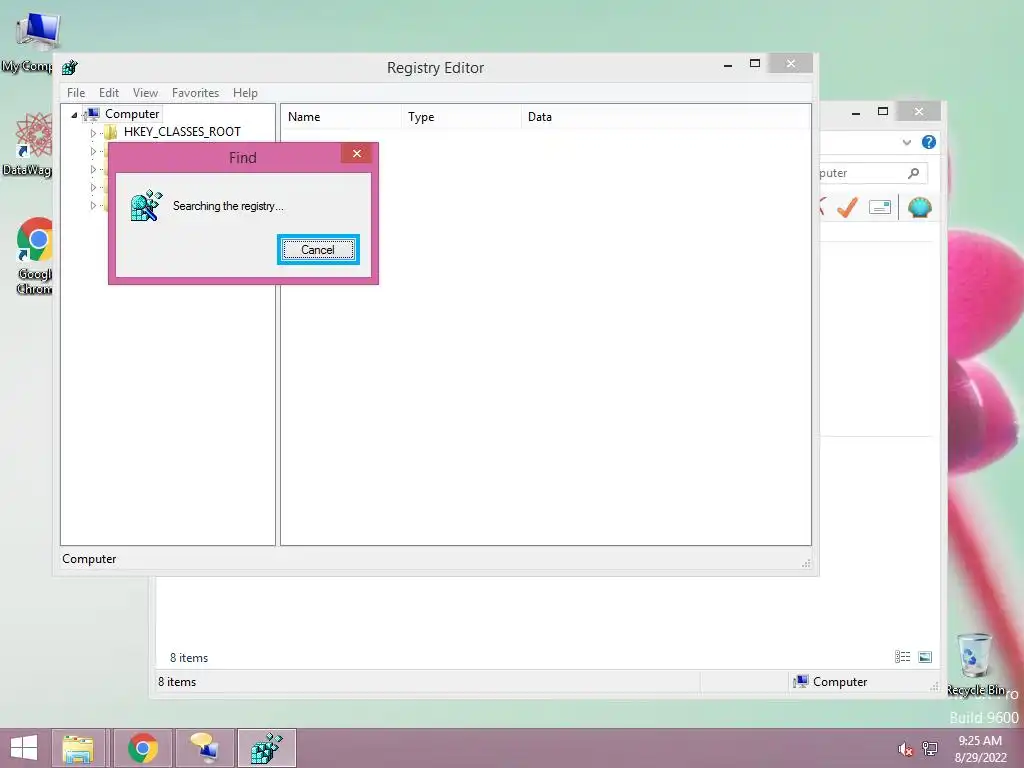
Task: Click the Name column header
Action: pos(342,117)
